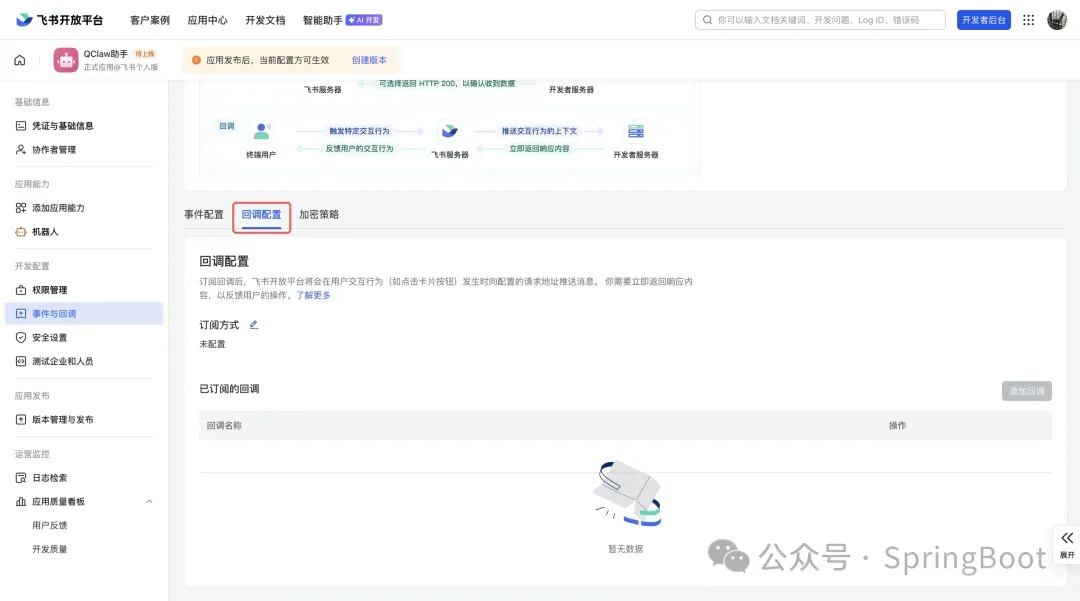Click the 了解更多 link

point(313,296)
